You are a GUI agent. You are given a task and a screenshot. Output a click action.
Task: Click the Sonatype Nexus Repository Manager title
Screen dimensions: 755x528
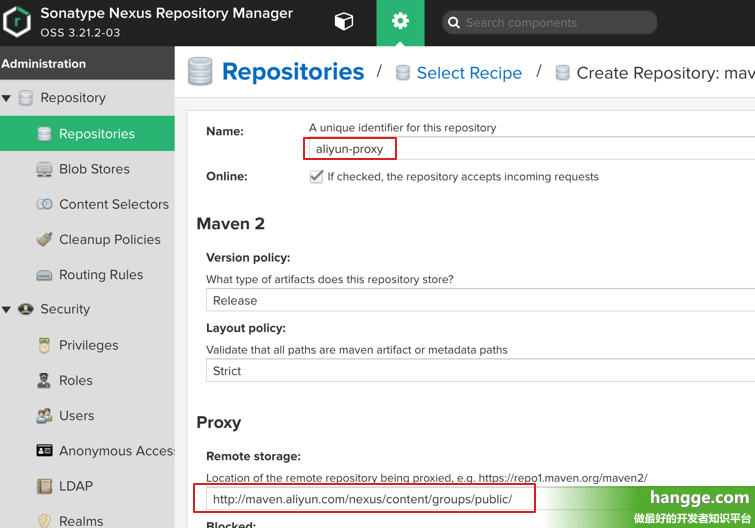(167, 13)
